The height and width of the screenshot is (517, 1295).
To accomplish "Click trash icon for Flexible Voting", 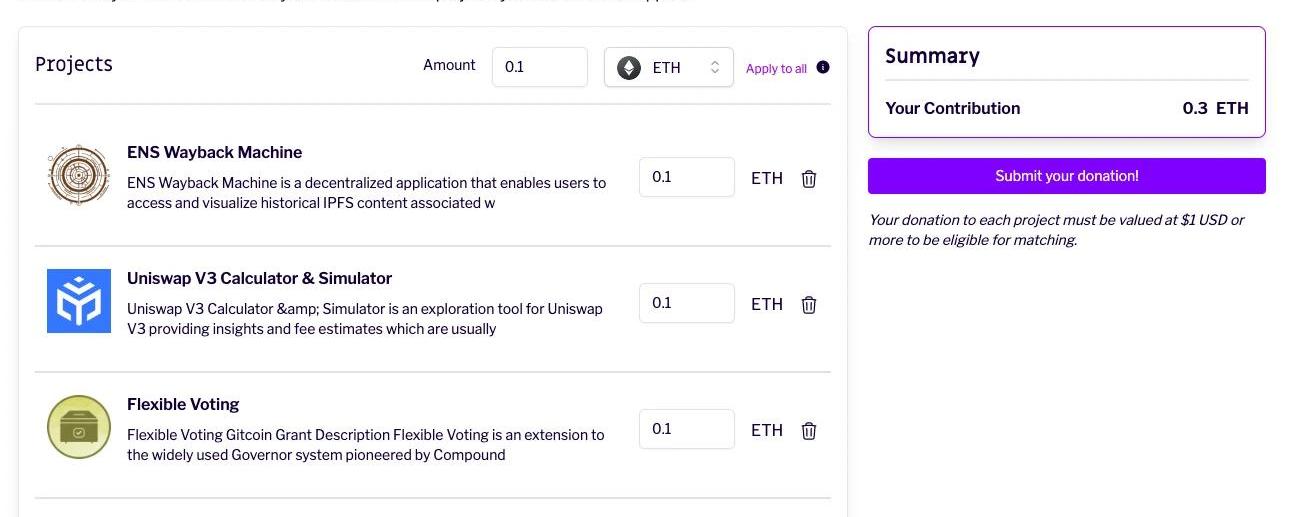I will [809, 430].
